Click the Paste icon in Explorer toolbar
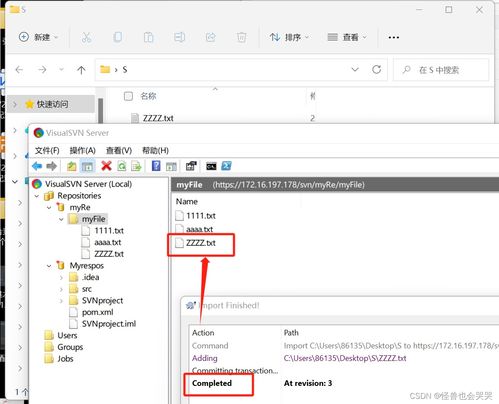 coord(148,37)
